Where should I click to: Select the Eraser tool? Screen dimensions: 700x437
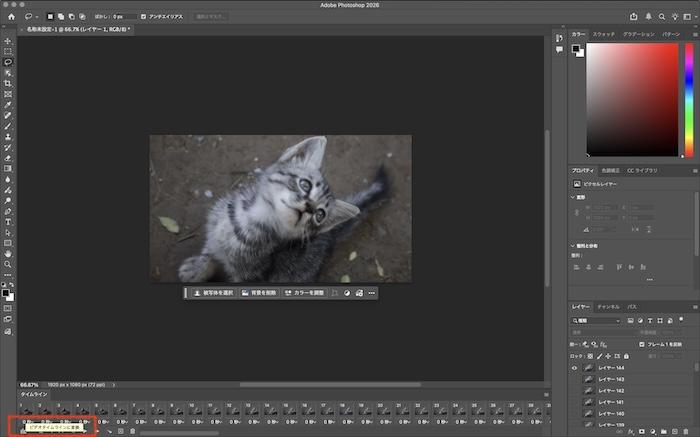point(8,158)
